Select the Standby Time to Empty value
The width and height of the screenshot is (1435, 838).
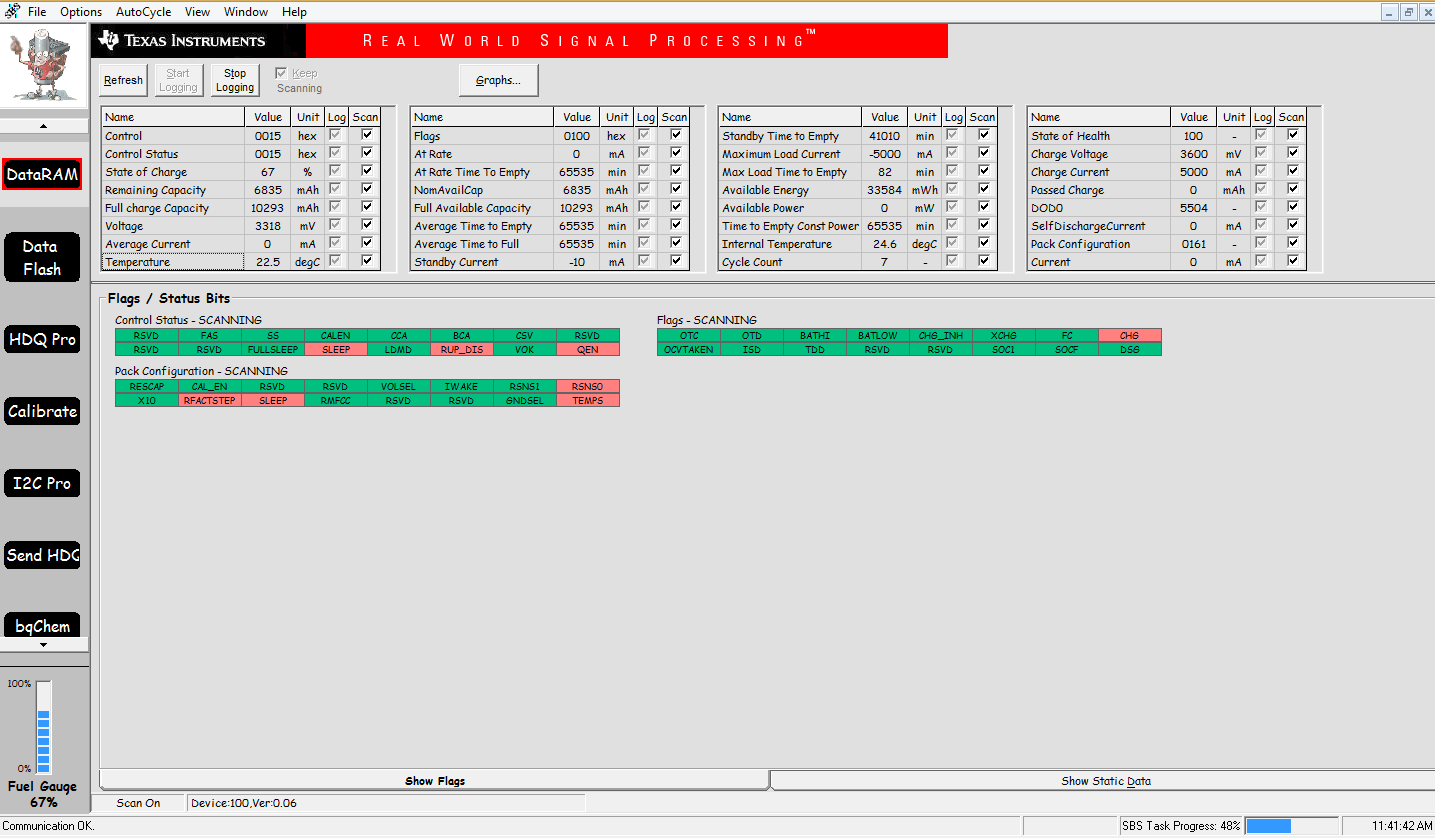885,136
